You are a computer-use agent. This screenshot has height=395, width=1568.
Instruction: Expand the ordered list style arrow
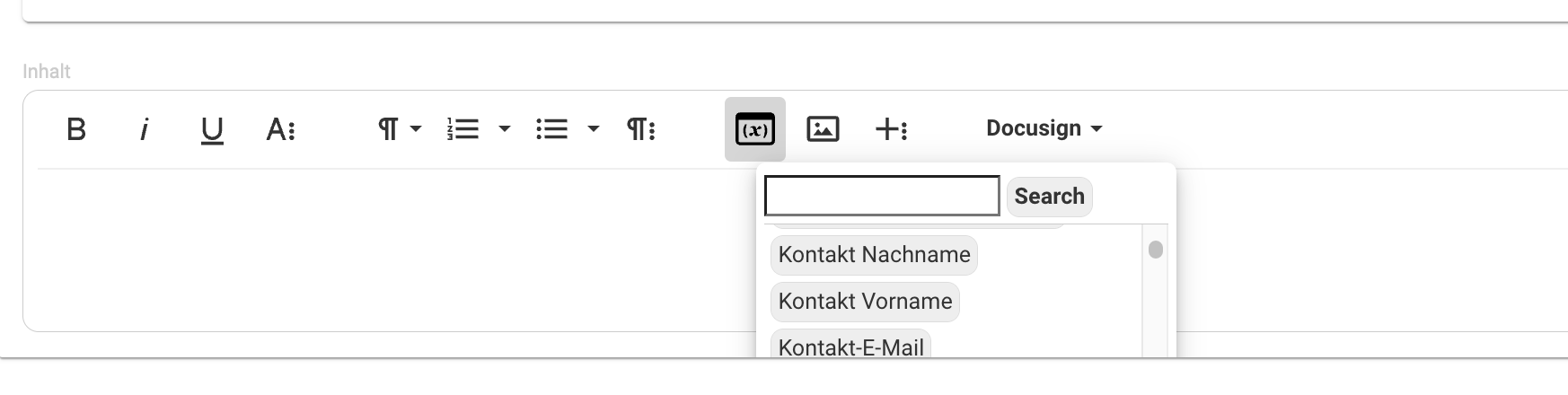(x=505, y=129)
